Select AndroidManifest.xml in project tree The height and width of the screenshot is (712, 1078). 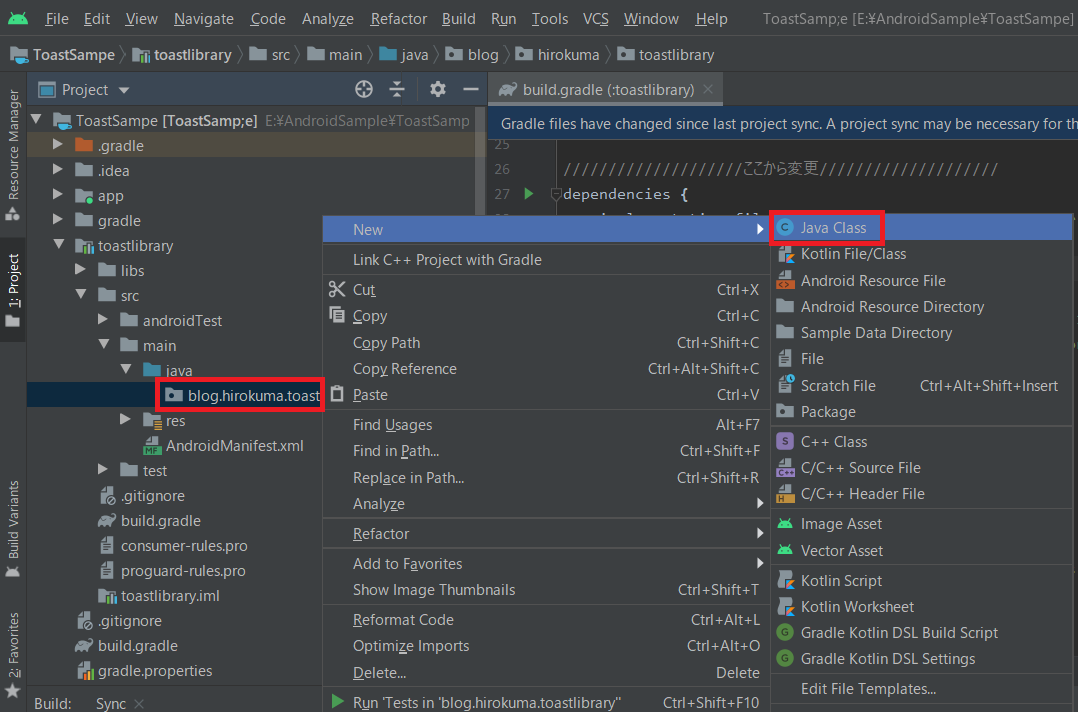234,446
